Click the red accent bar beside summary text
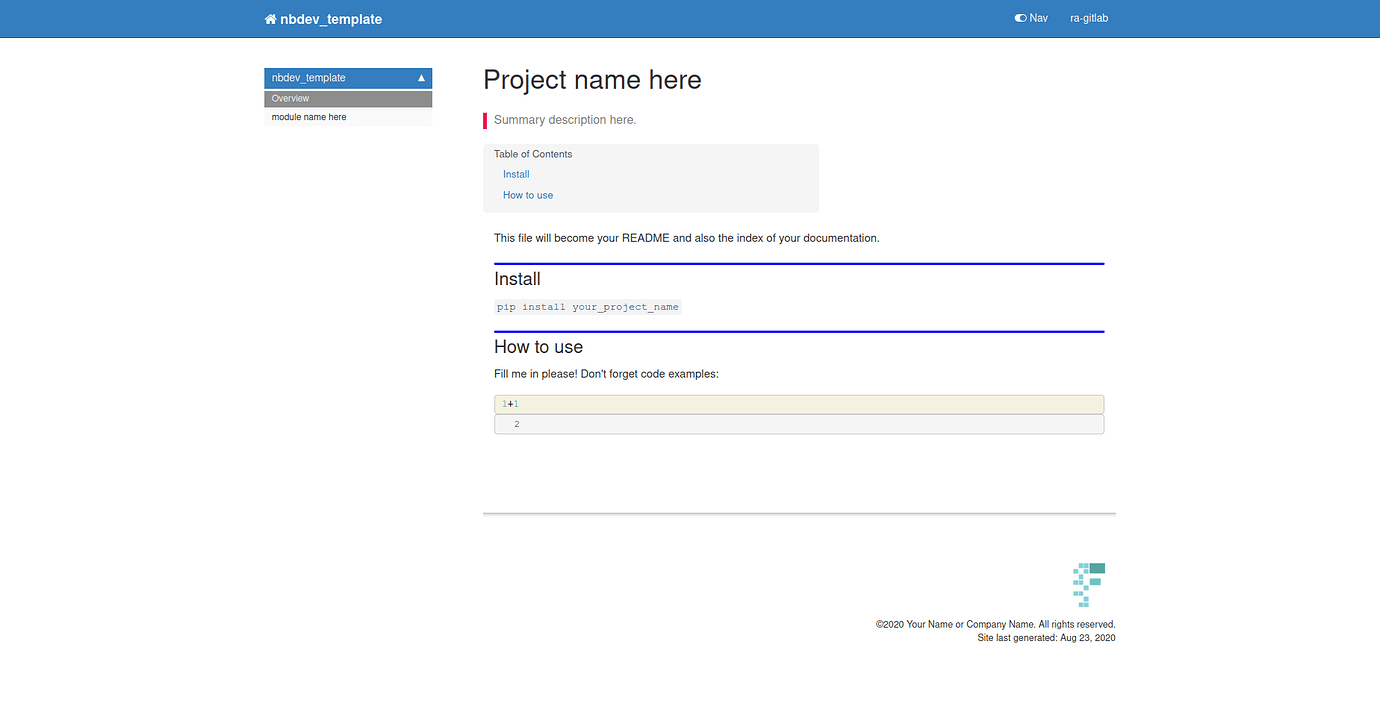 pyautogui.click(x=485, y=120)
